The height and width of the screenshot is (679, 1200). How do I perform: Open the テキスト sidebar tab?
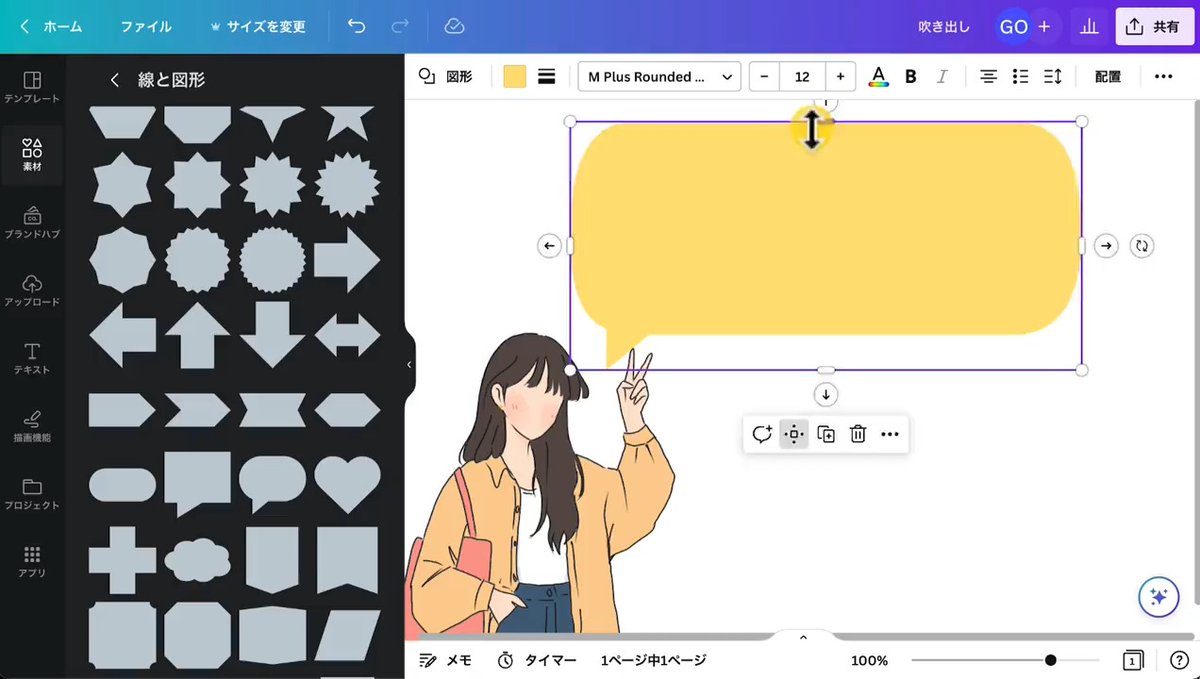[32, 358]
